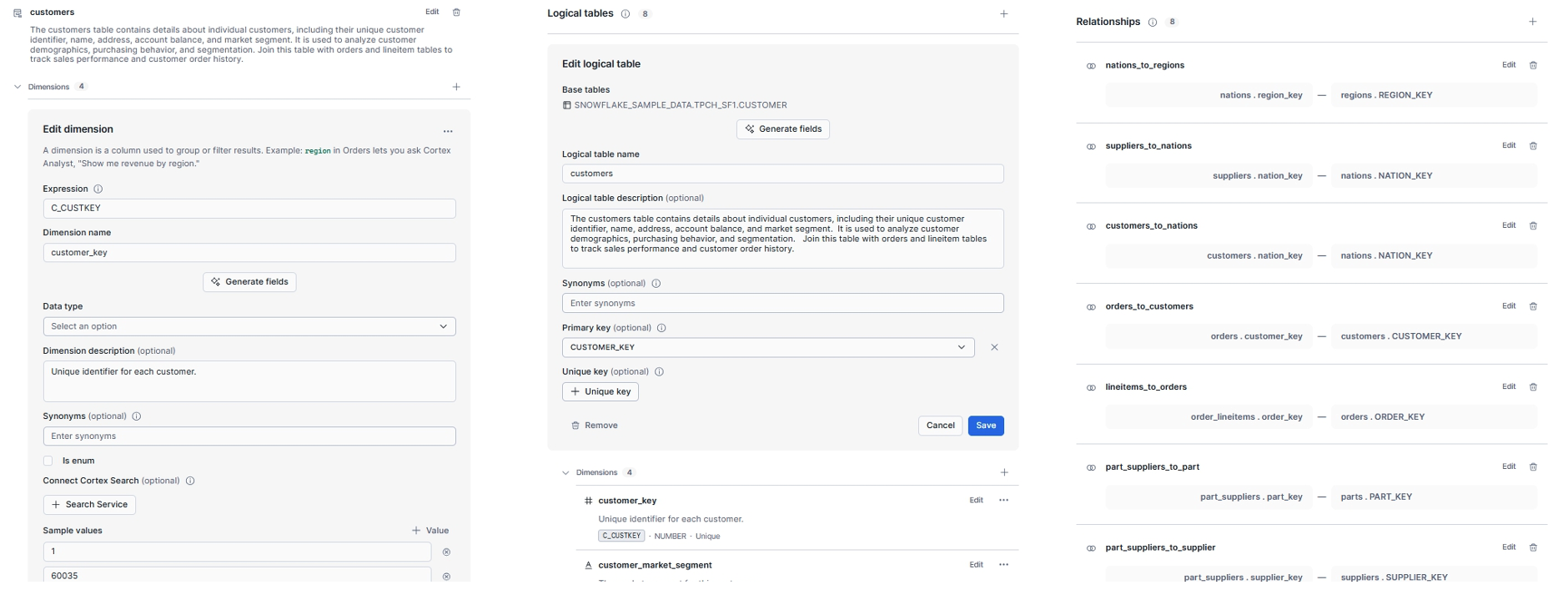Image resolution: width=1568 pixels, height=605 pixels.
Task: Clear the CUSTOMER_KEY primary key selection
Action: 994,347
